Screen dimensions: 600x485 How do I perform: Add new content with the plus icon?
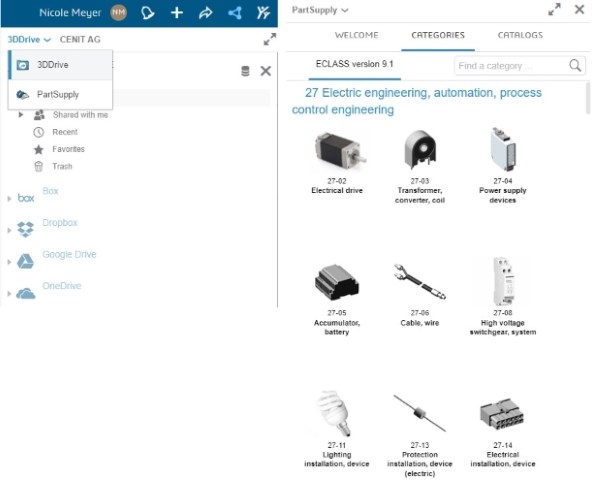click(176, 13)
